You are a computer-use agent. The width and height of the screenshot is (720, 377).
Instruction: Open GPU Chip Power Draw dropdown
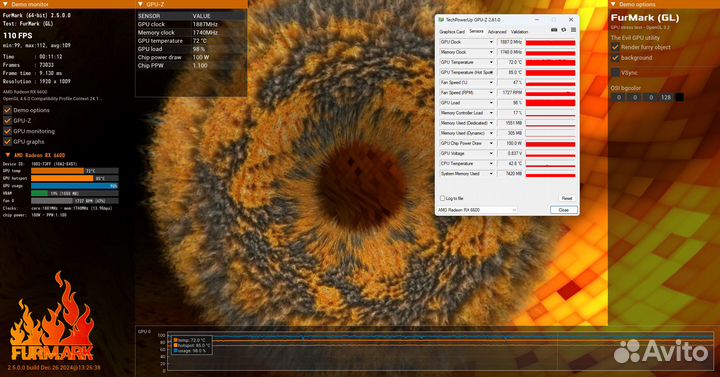(x=491, y=143)
